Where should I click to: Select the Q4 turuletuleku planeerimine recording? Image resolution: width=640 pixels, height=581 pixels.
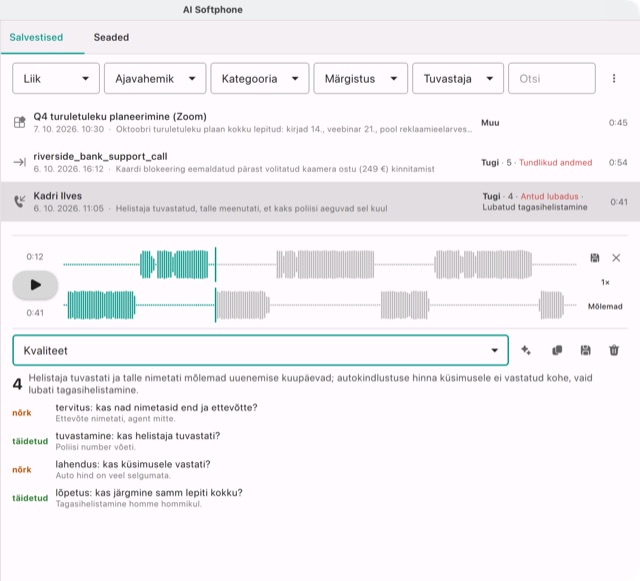pyautogui.click(x=320, y=122)
